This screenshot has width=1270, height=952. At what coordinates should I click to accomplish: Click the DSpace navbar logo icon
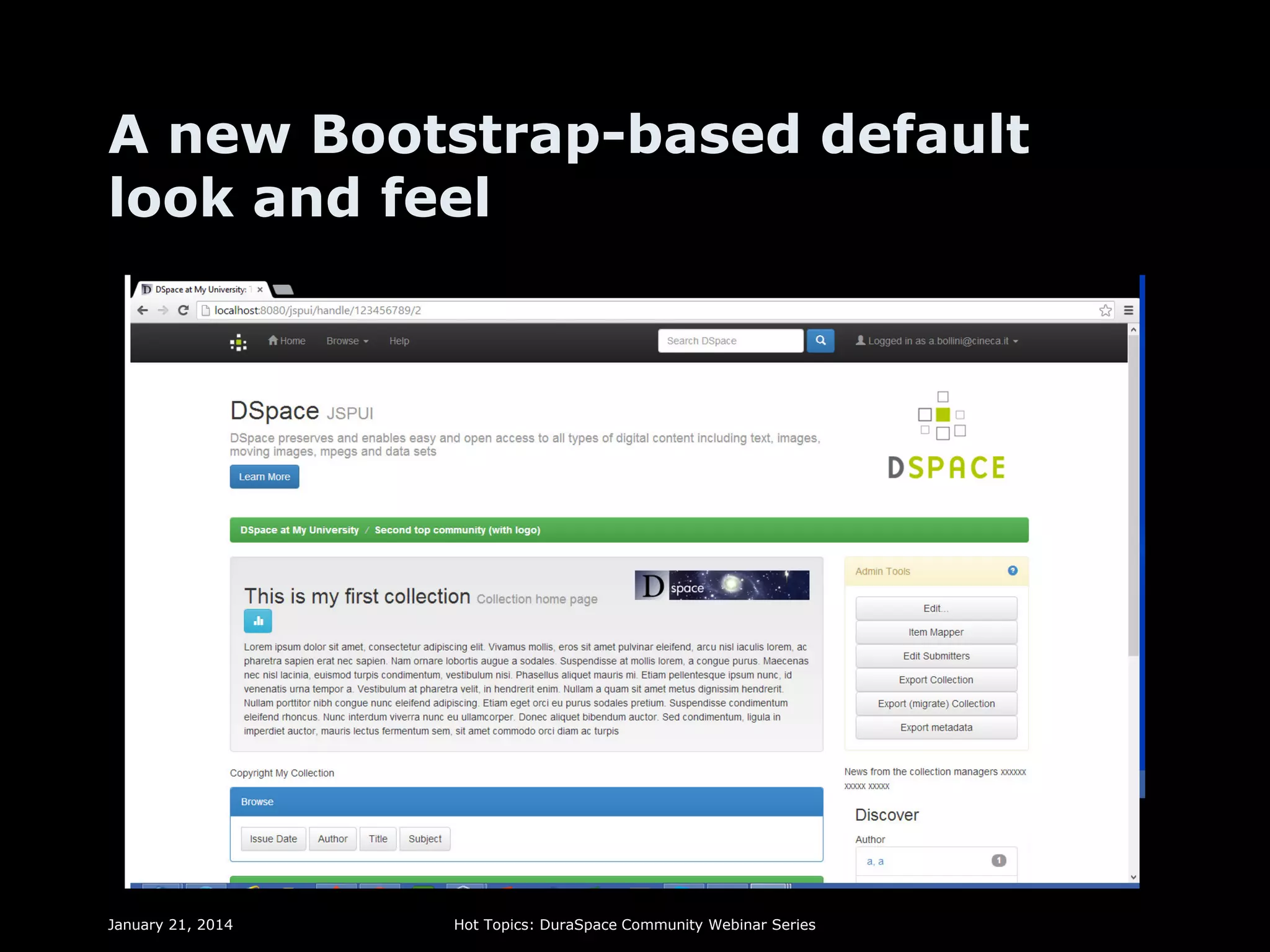pyautogui.click(x=238, y=342)
